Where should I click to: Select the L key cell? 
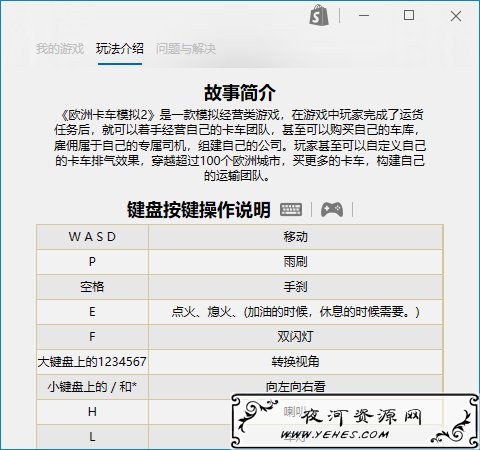click(x=92, y=437)
